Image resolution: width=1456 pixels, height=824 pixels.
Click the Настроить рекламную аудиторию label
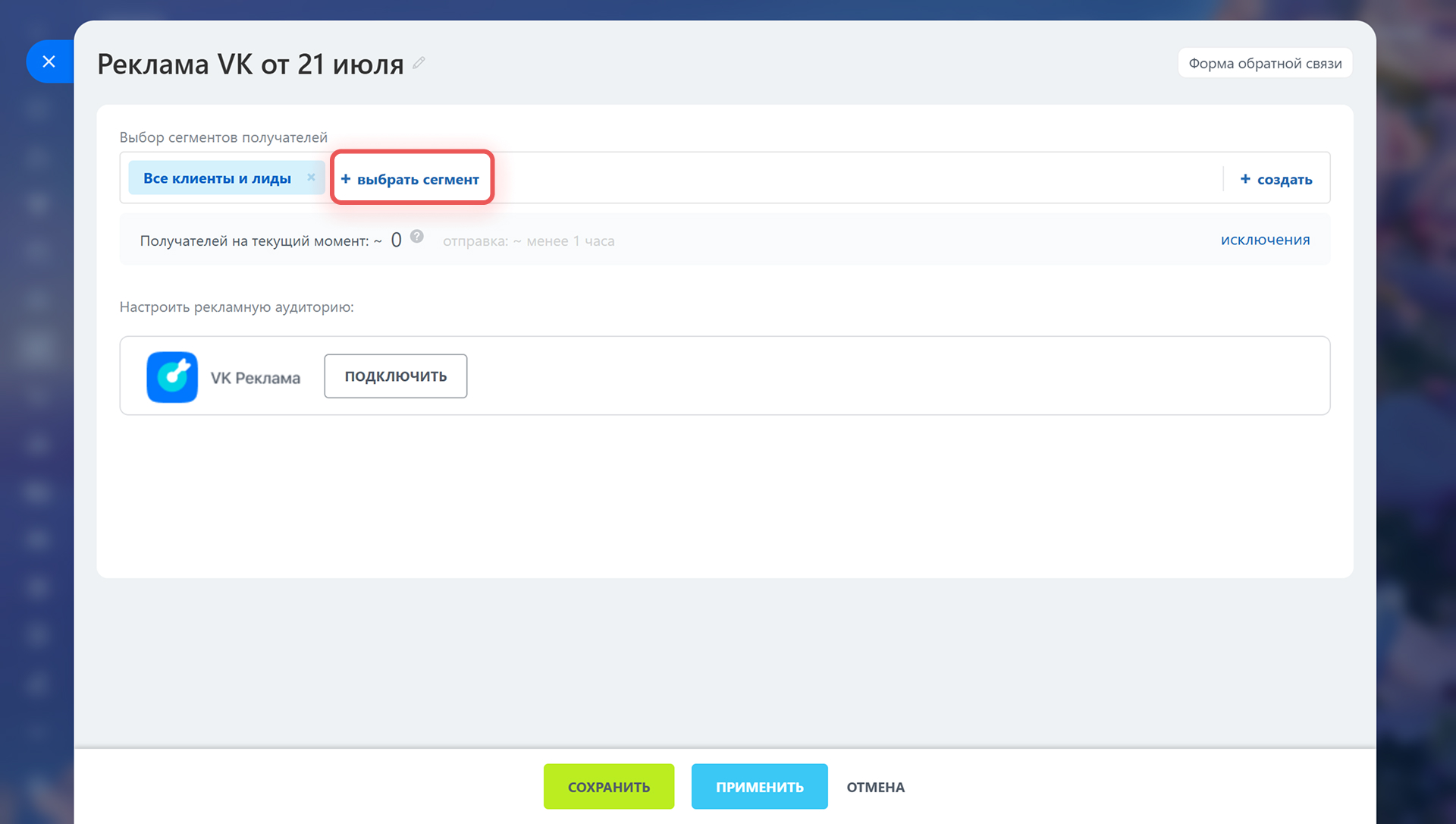click(x=237, y=307)
